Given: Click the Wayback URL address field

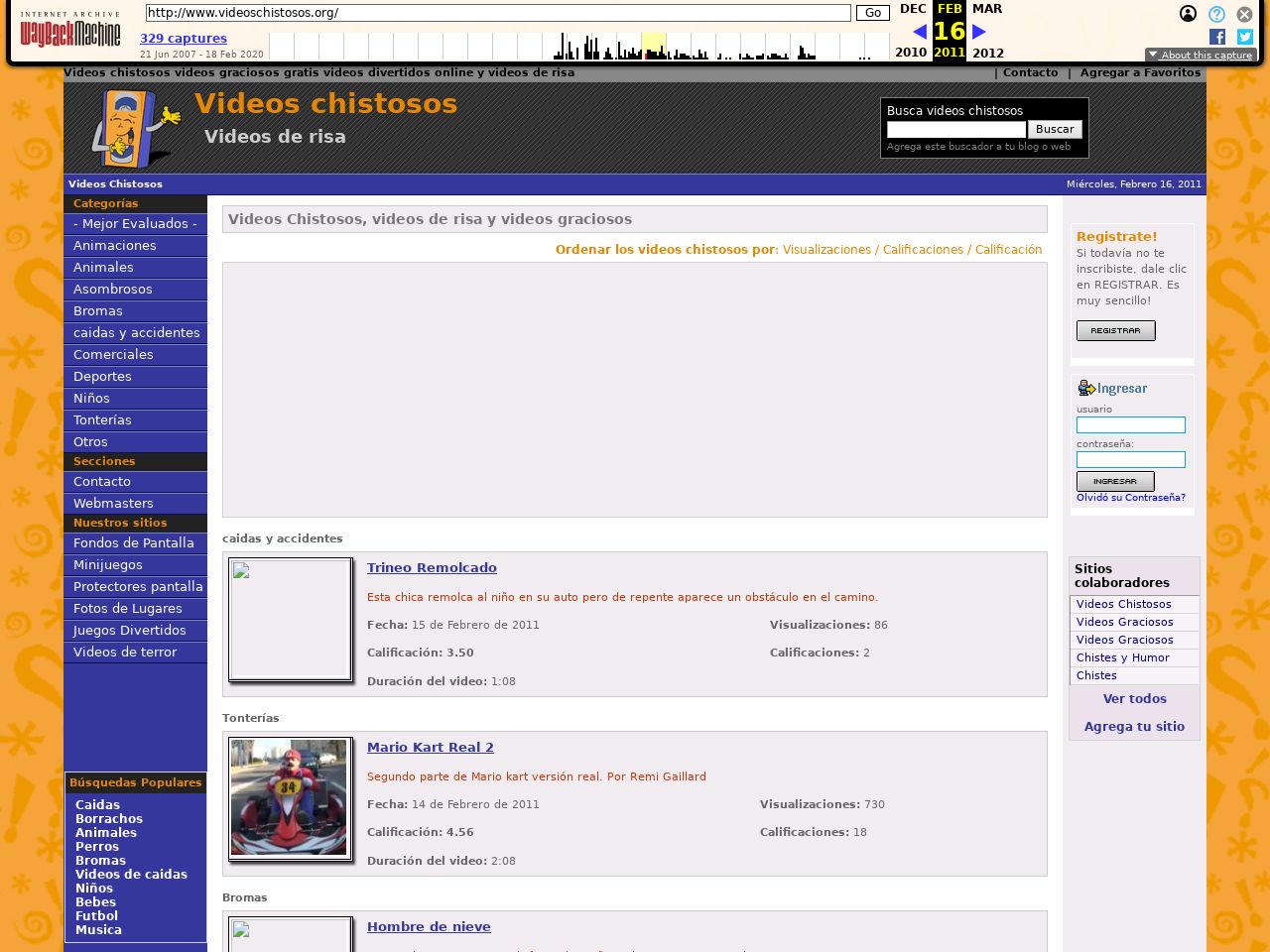Looking at the screenshot, I should [x=498, y=13].
